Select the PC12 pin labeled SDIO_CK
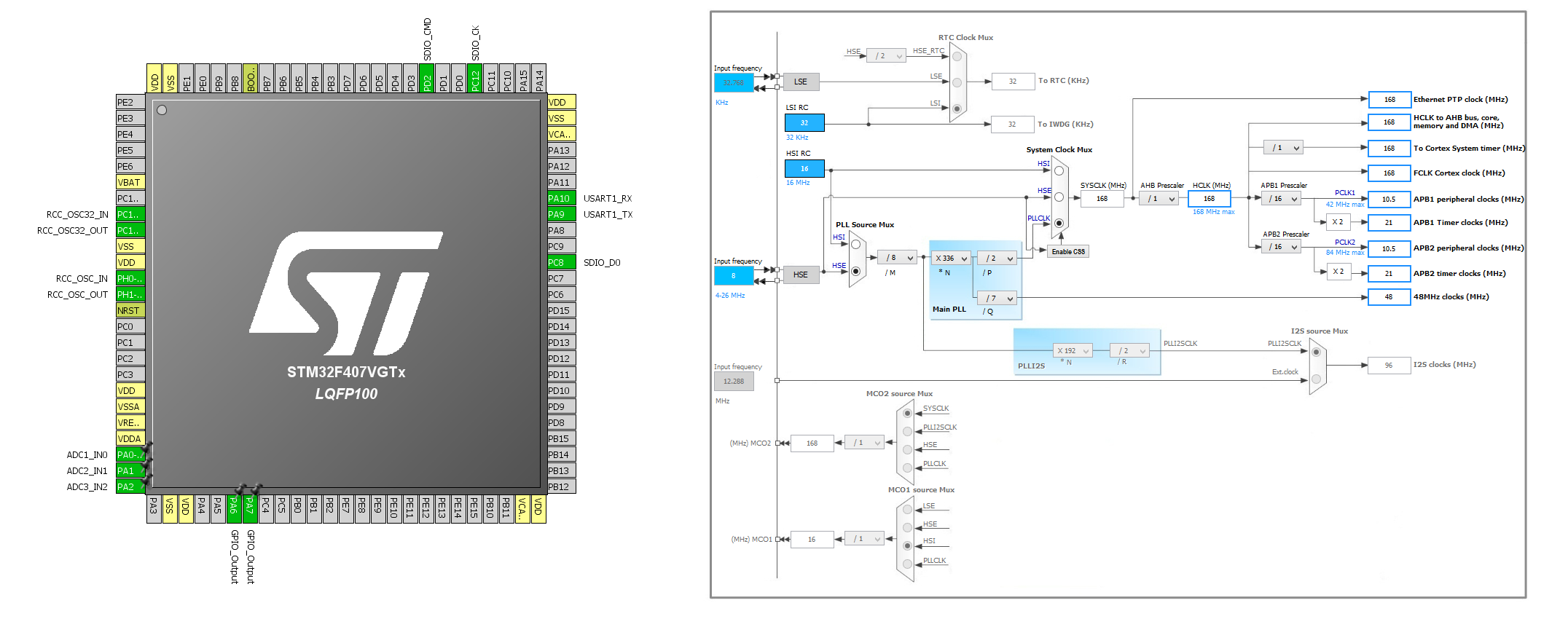The height and width of the screenshot is (635, 1568). [475, 78]
